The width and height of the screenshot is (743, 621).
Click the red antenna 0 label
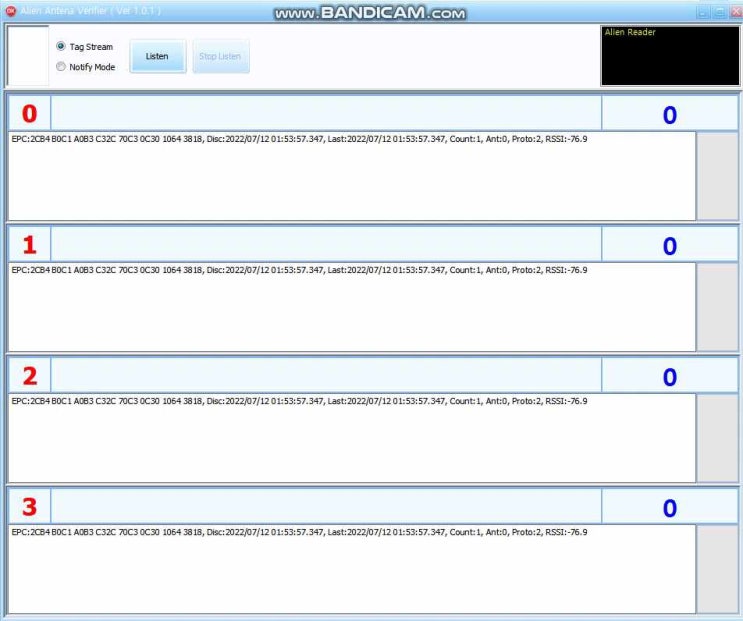[x=29, y=114]
